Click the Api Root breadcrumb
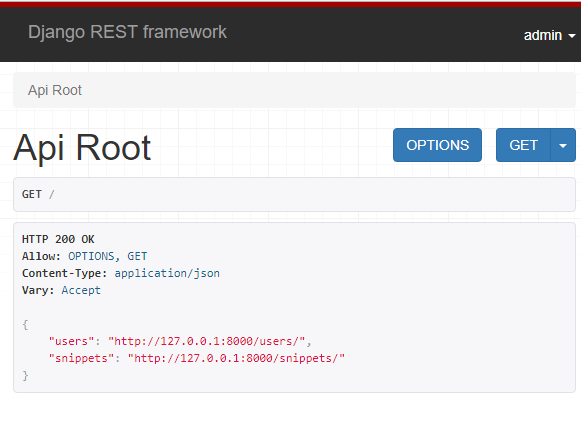The height and width of the screenshot is (439, 581). pyautogui.click(x=55, y=90)
